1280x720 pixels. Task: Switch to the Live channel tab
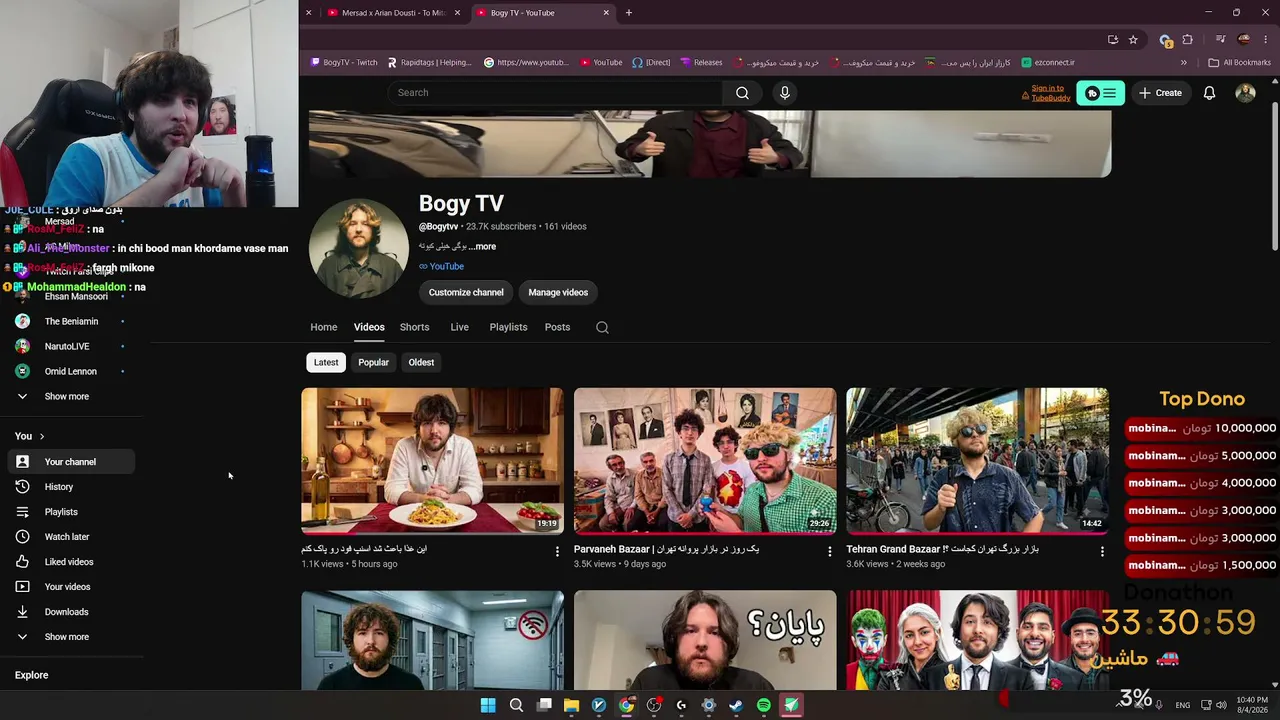pos(460,327)
